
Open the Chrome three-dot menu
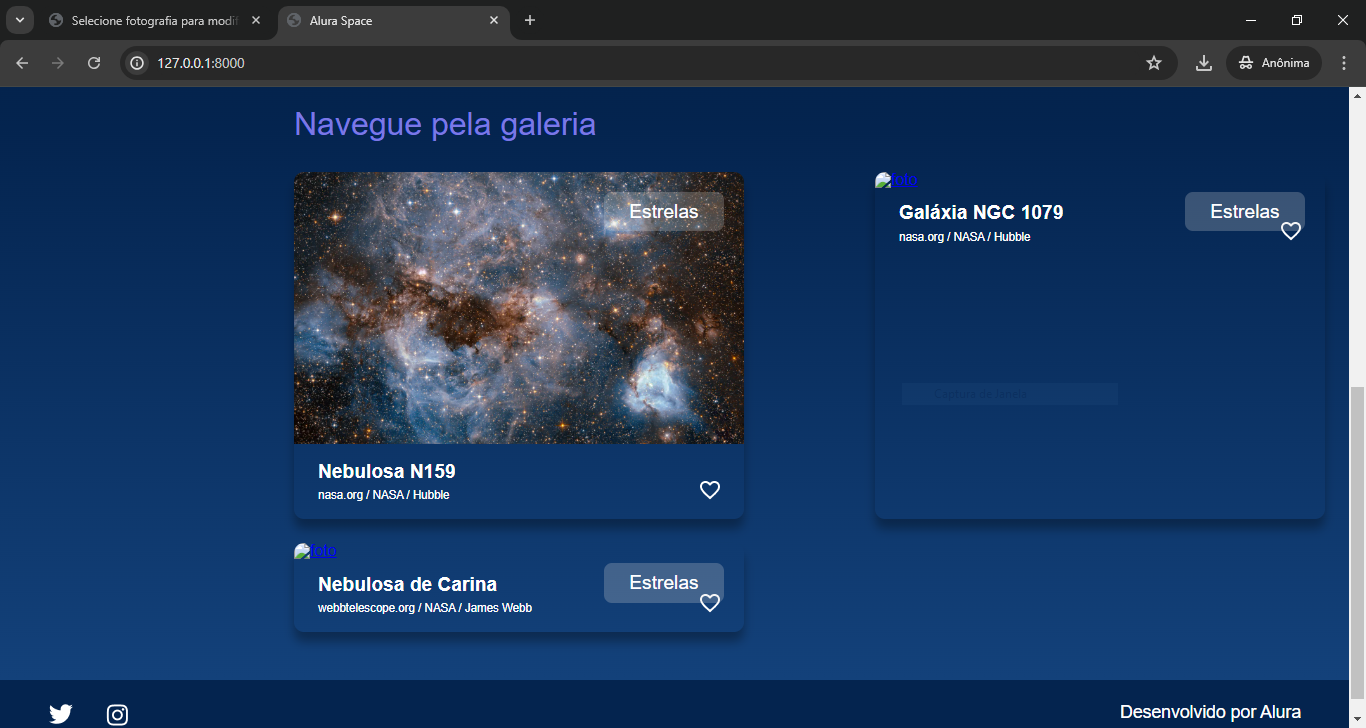1344,63
